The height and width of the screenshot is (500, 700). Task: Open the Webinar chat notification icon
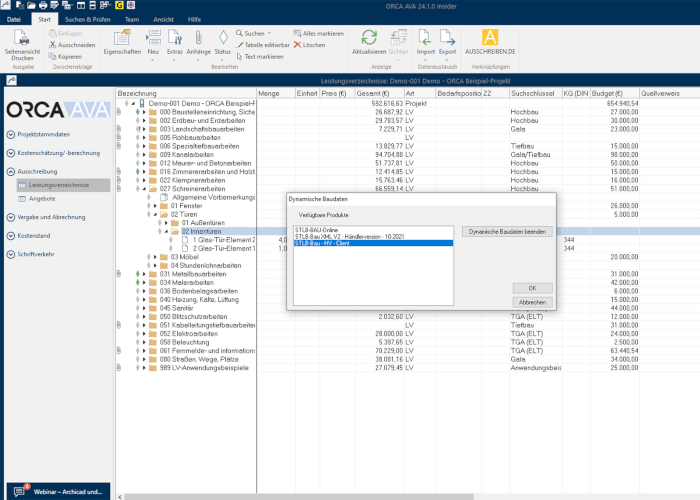(x=20, y=491)
